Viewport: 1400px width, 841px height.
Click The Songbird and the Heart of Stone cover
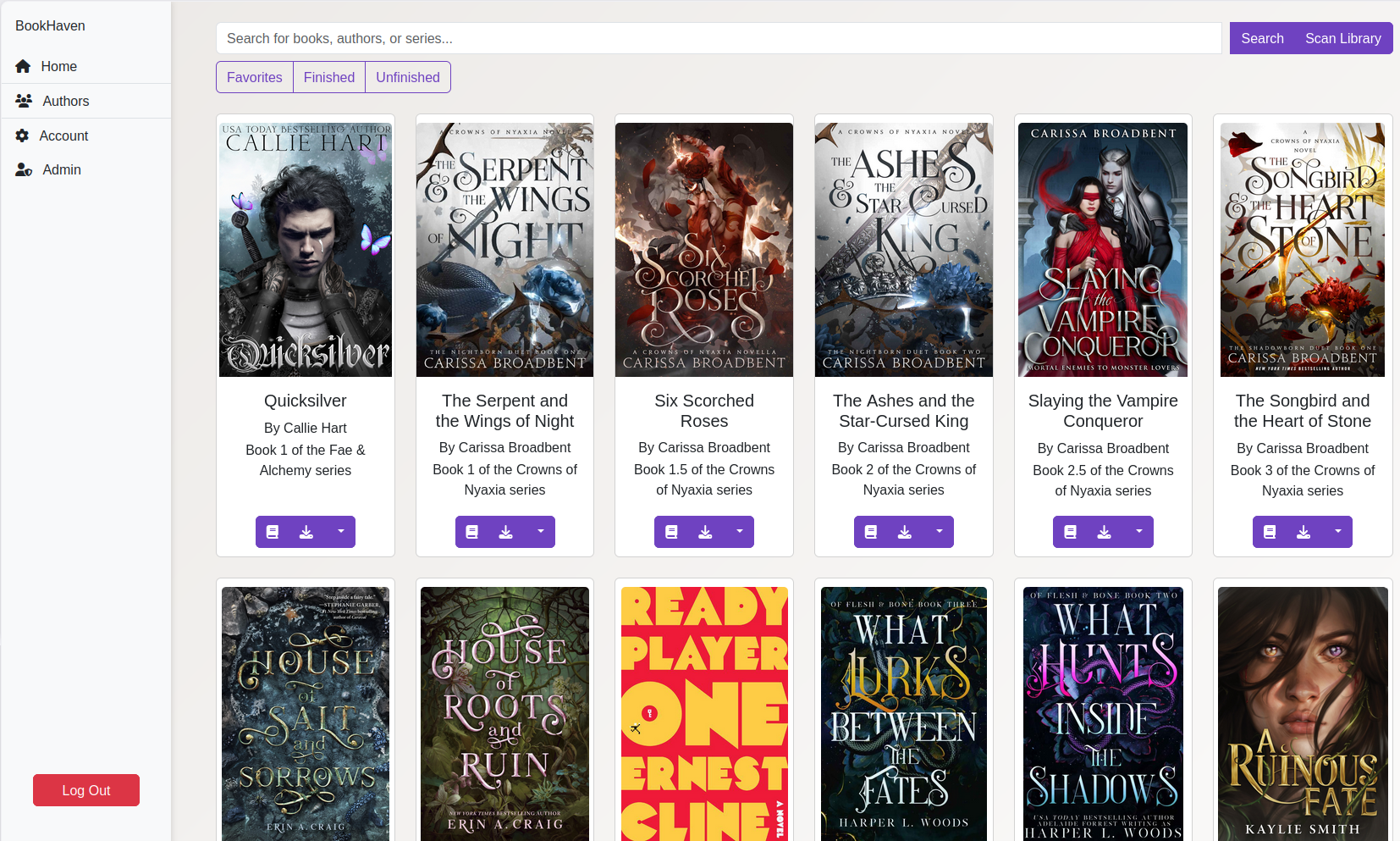[1303, 250]
